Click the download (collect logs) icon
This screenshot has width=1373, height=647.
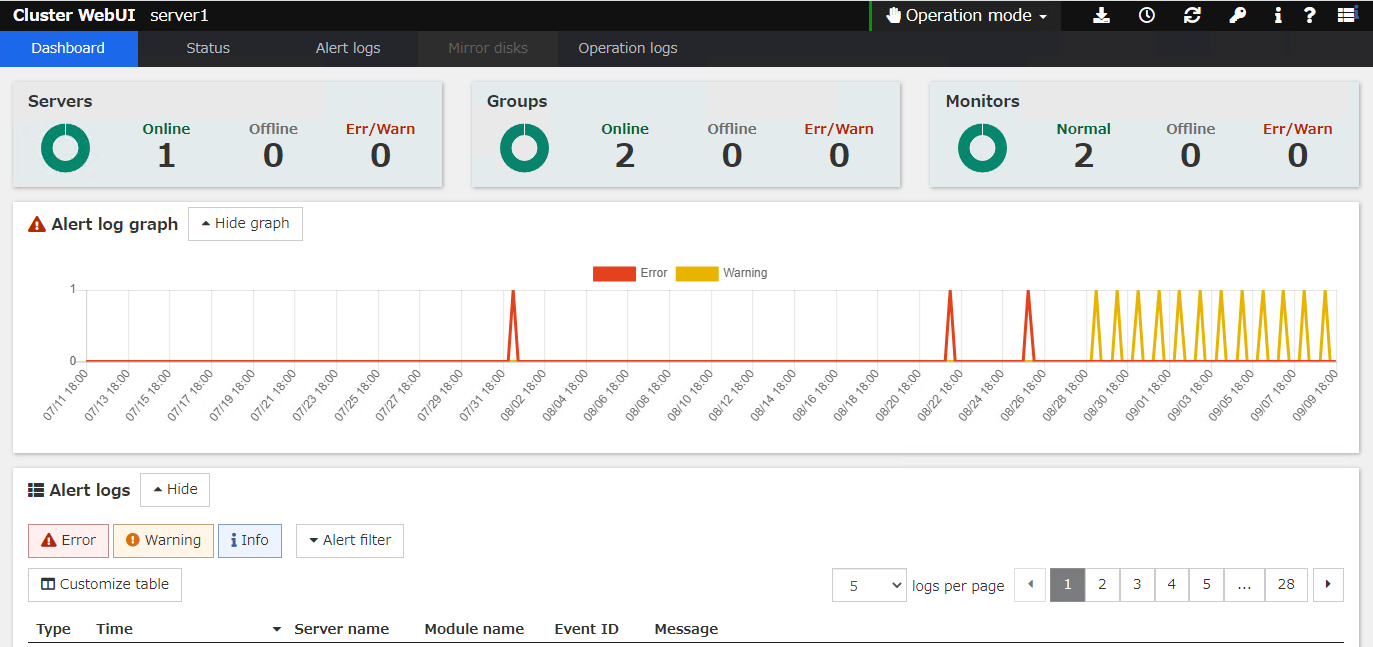pos(1101,15)
